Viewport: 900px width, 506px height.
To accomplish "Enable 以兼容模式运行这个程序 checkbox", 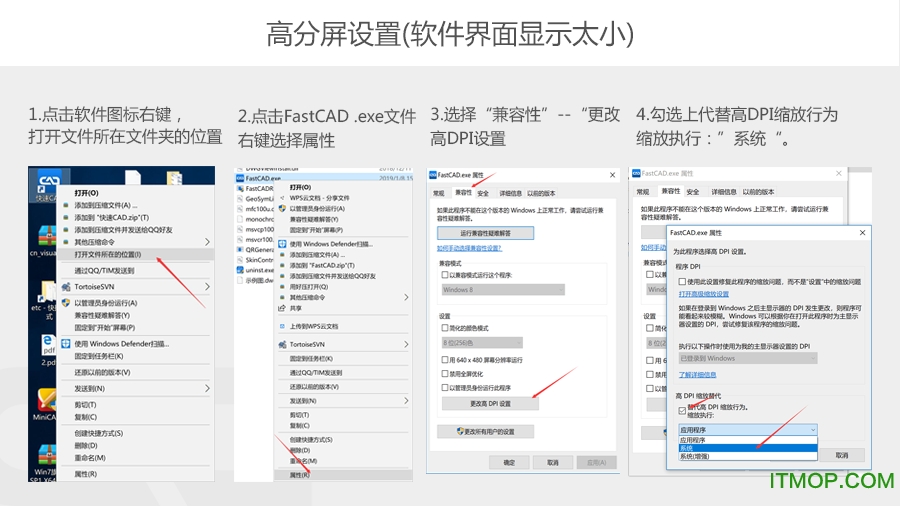I will (x=445, y=275).
